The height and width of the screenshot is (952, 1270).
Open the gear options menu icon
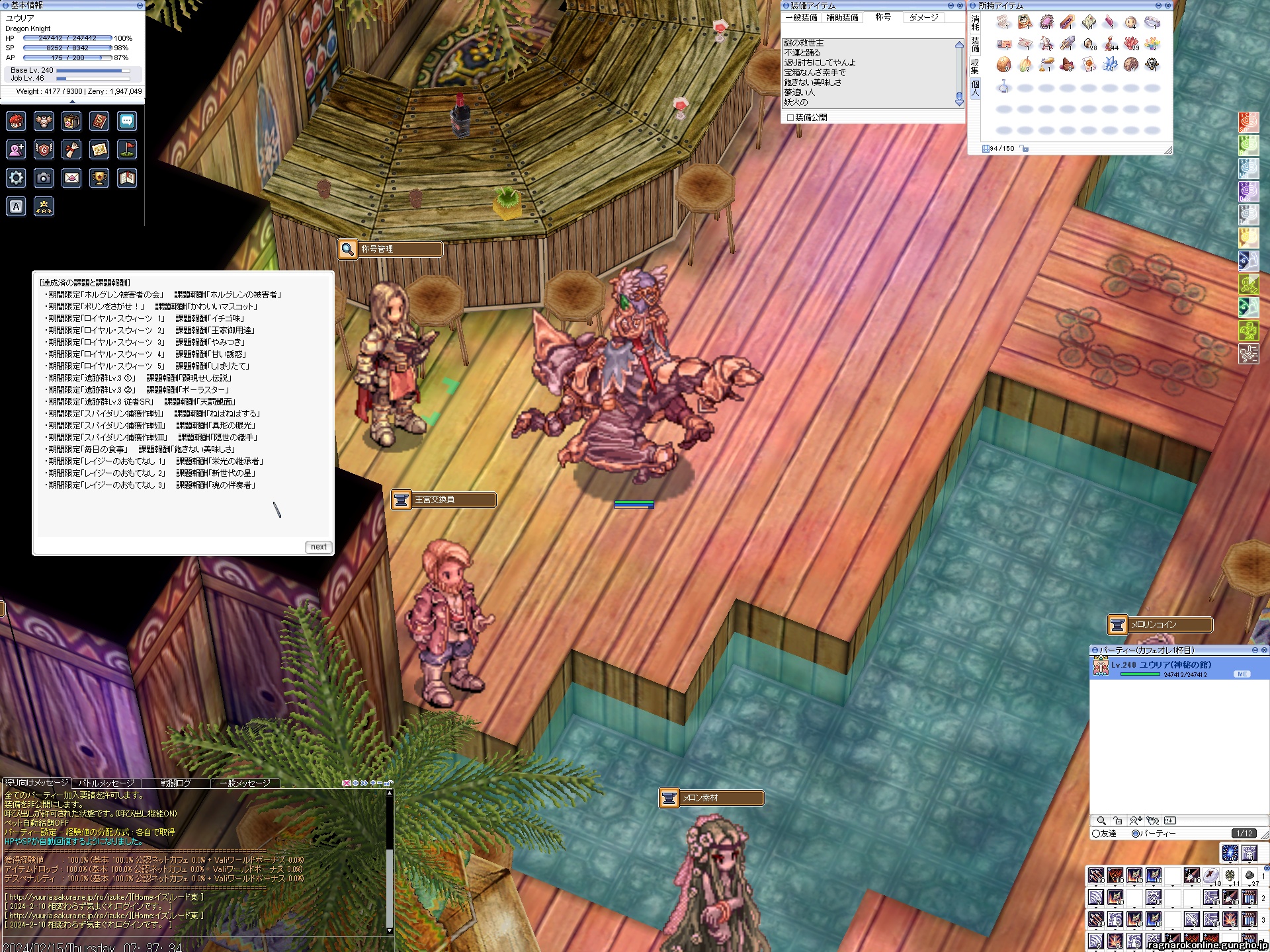16,178
